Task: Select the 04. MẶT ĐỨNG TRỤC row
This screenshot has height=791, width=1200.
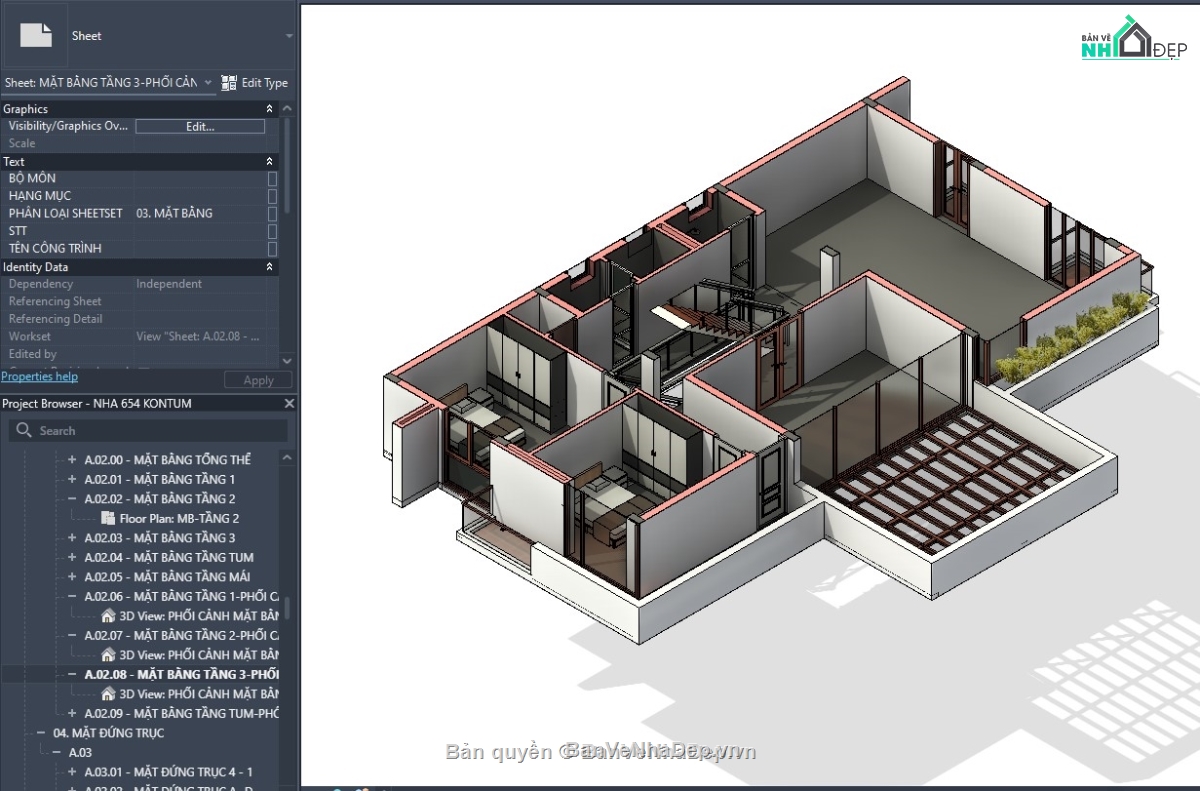Action: (x=109, y=733)
